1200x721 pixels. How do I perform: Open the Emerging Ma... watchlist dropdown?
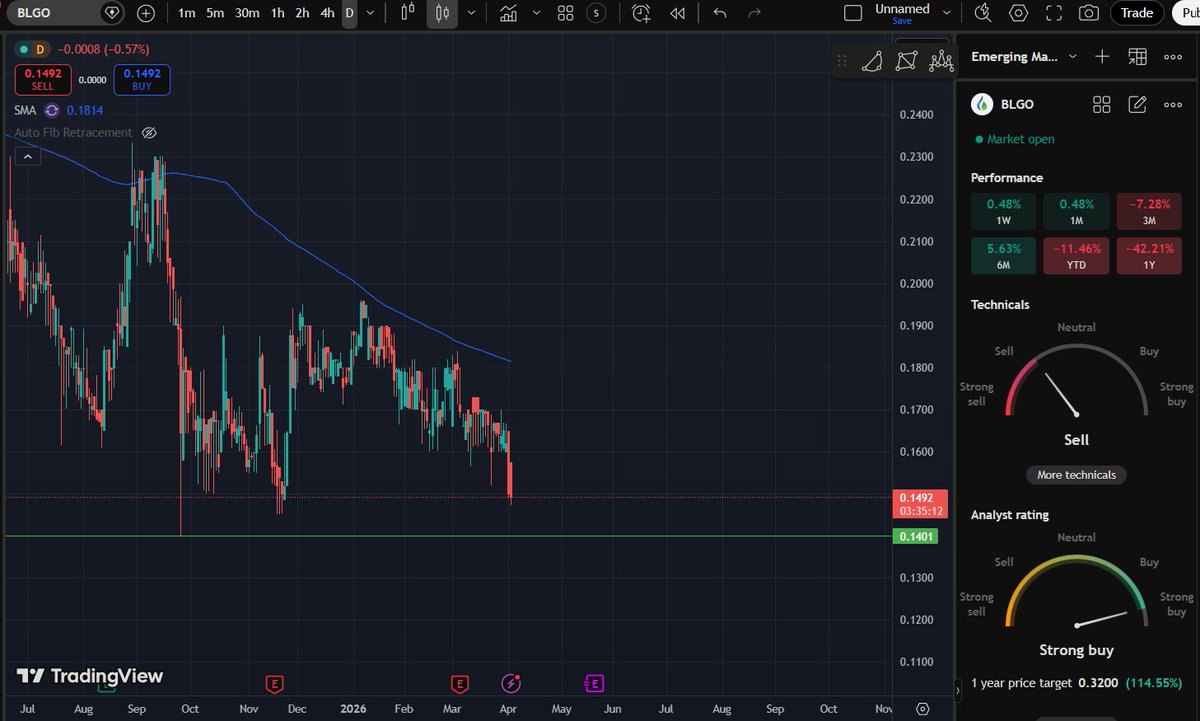click(1024, 57)
